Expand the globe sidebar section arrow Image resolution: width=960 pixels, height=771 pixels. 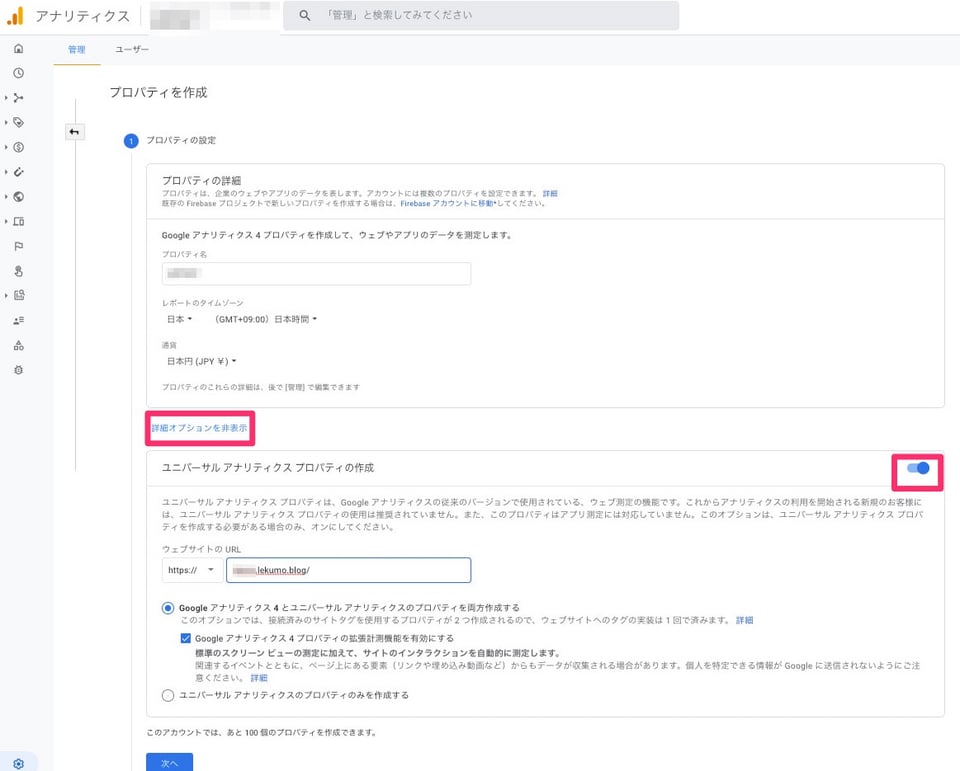click(x=6, y=197)
